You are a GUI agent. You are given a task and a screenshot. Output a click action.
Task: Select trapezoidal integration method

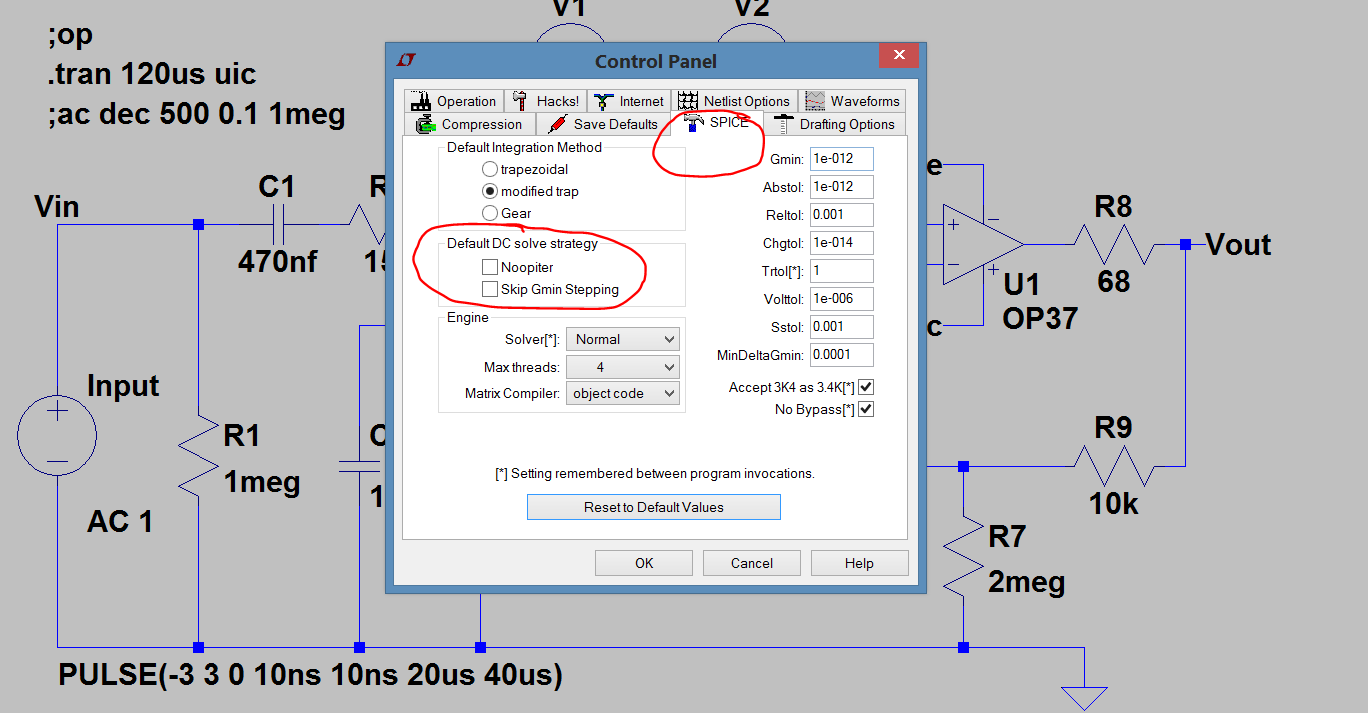tap(489, 169)
